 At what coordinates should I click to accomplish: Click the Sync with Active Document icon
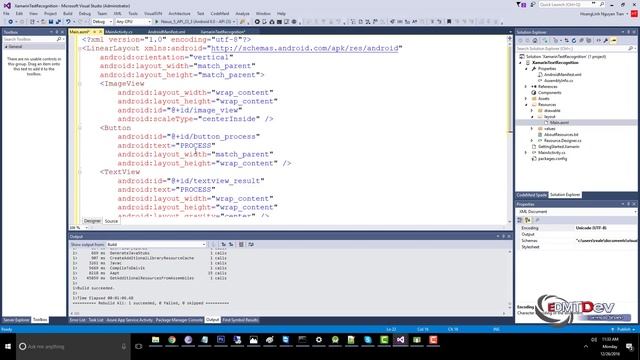(x=567, y=40)
